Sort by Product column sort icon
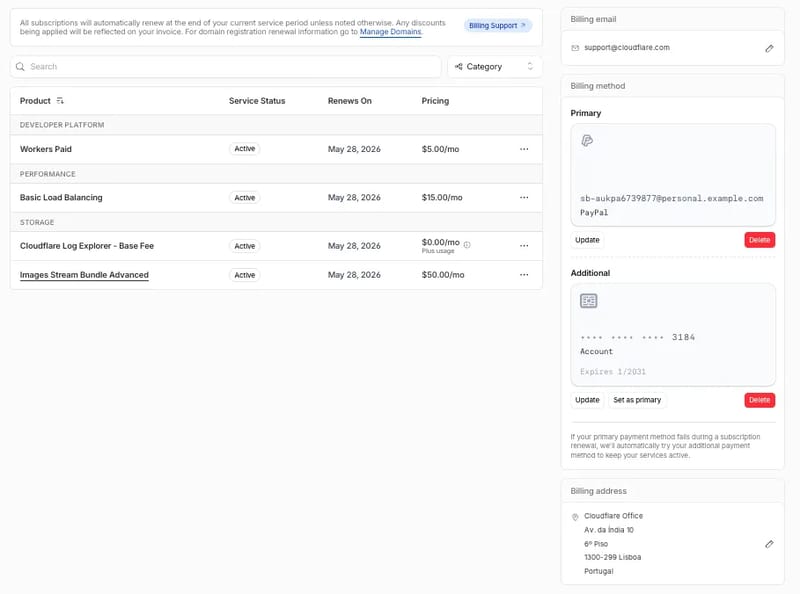This screenshot has height=594, width=800. 60,101
